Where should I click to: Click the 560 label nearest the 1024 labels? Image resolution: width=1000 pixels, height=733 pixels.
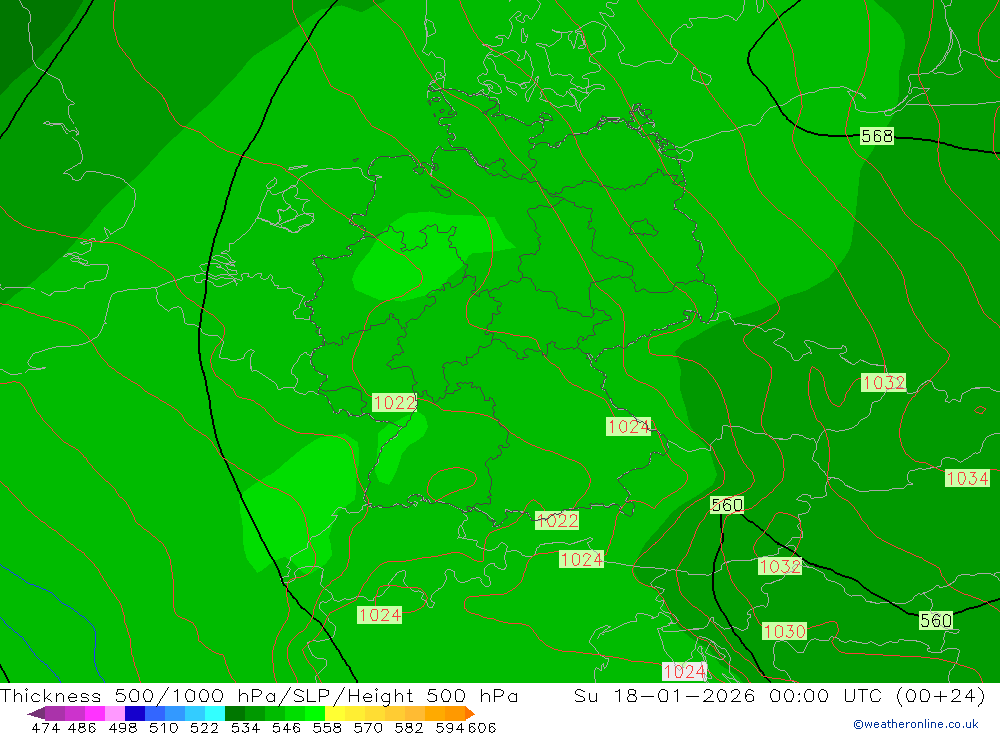coord(727,505)
